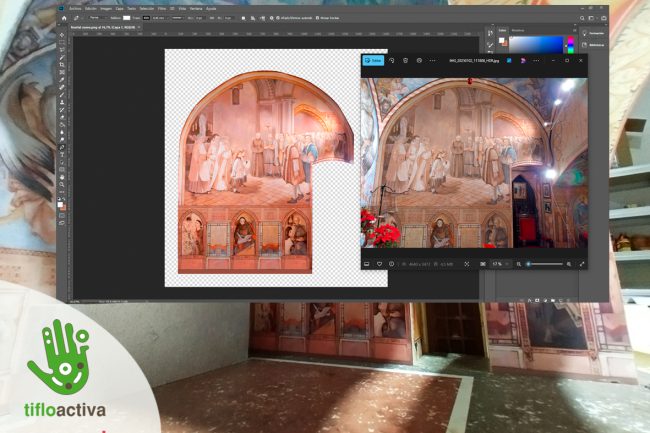Zoom in with the plus magnifier icon
This screenshot has height=433, width=650.
(x=567, y=264)
